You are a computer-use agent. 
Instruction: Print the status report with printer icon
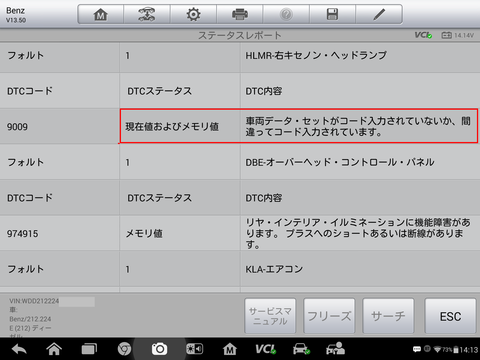(x=240, y=14)
